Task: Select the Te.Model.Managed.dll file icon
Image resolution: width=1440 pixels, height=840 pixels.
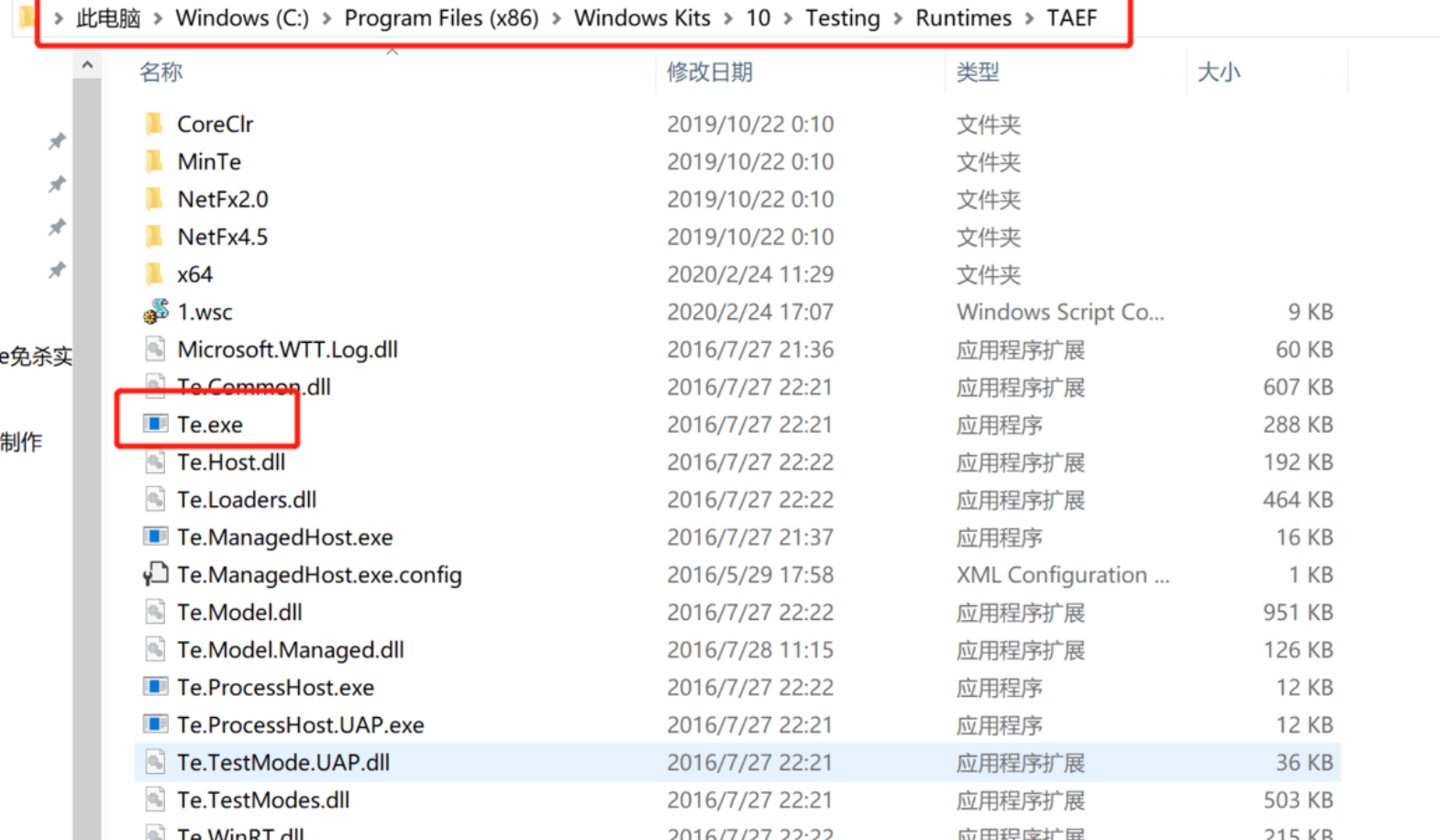Action: point(156,649)
